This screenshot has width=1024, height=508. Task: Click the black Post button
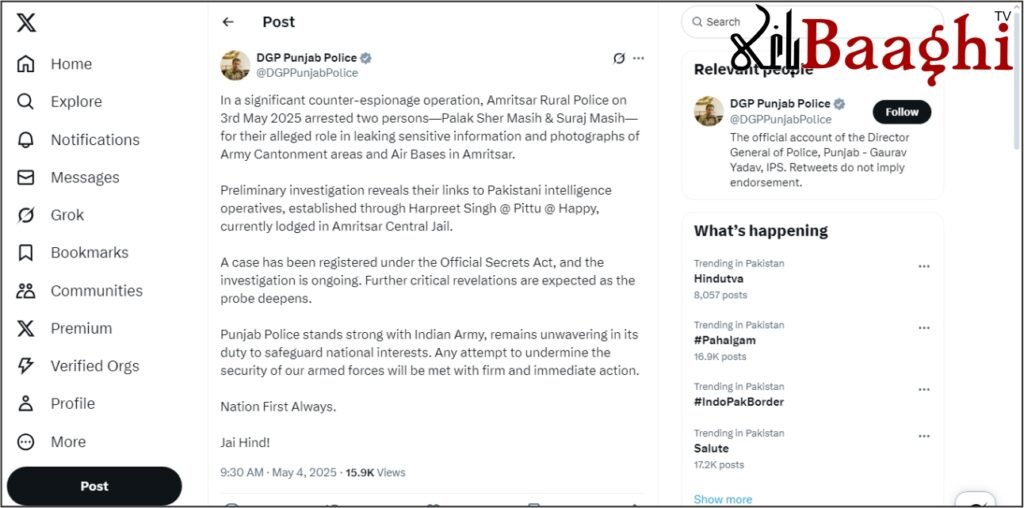(94, 486)
